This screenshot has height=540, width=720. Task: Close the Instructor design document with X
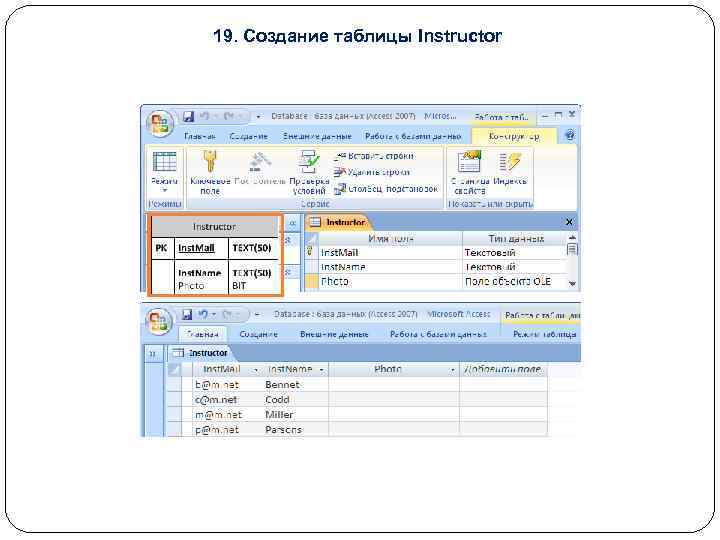tap(569, 222)
